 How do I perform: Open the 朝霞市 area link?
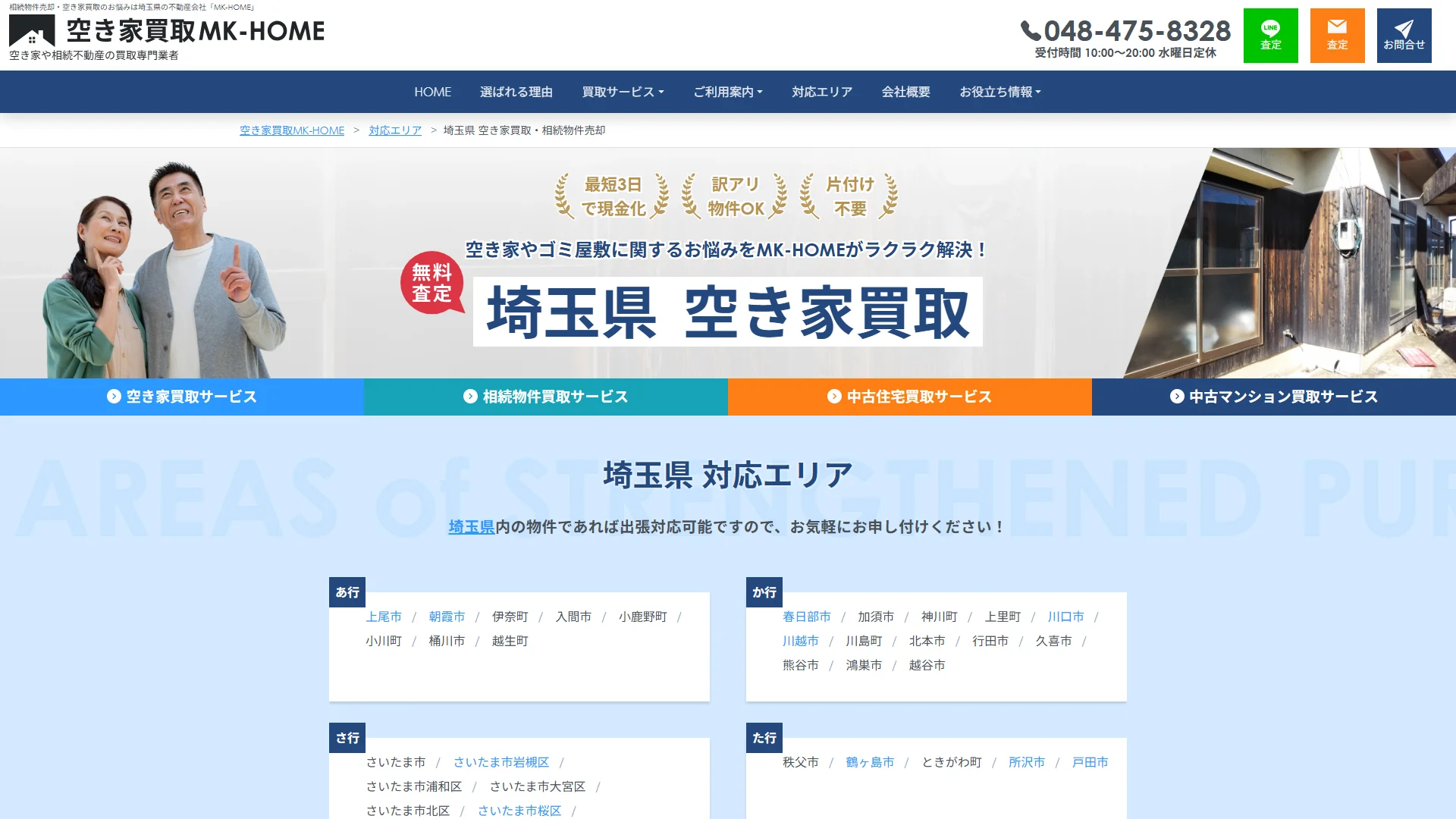tap(447, 617)
